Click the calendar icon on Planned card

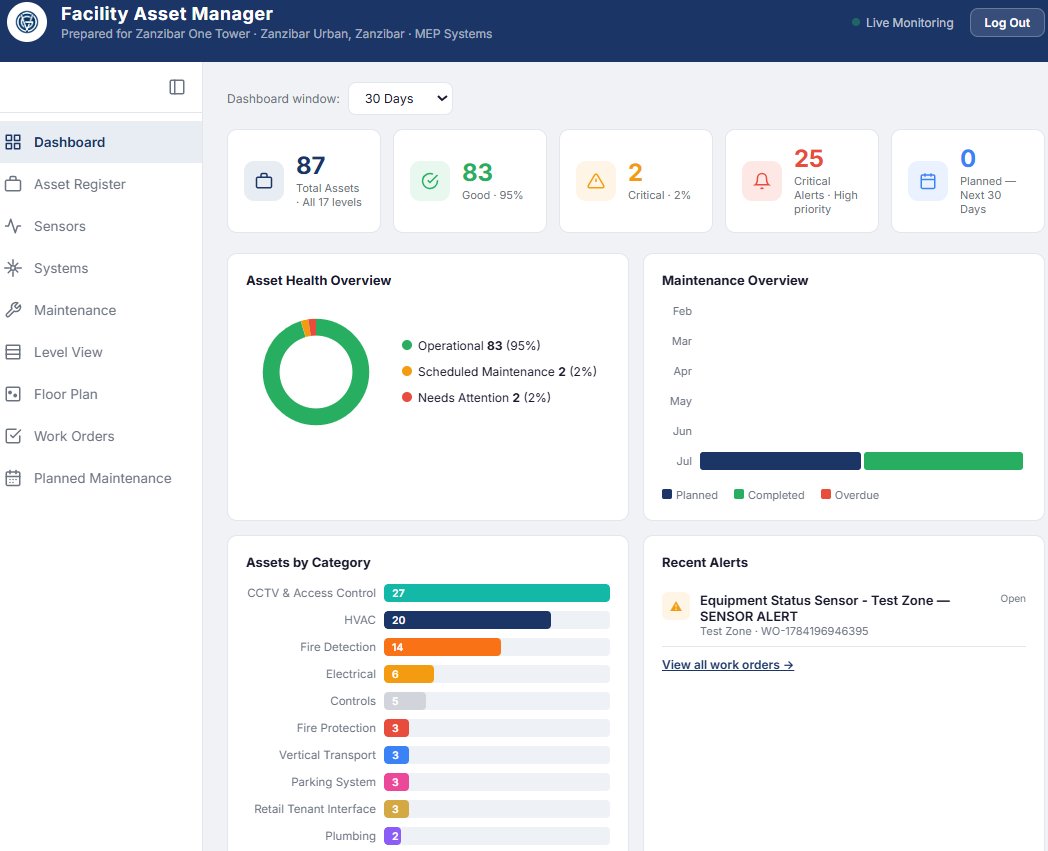pos(928,181)
